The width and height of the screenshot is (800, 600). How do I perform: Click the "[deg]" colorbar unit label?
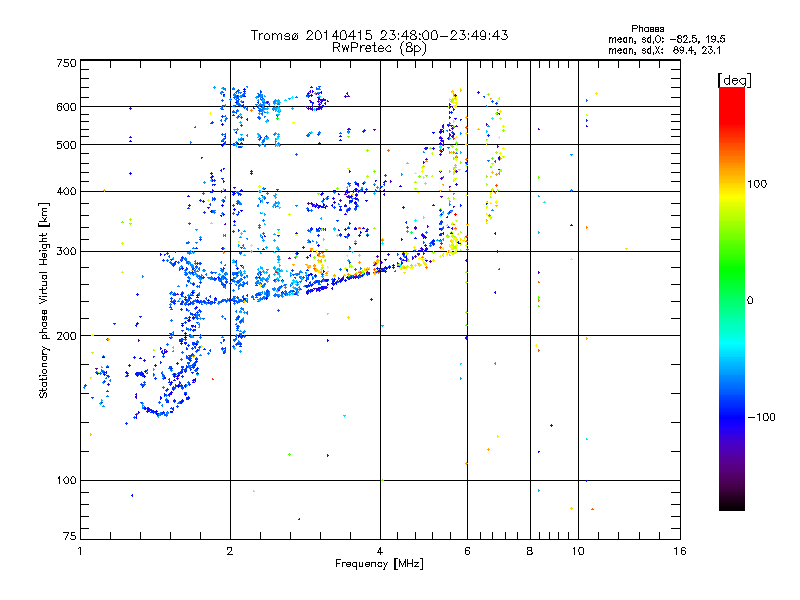click(x=734, y=80)
